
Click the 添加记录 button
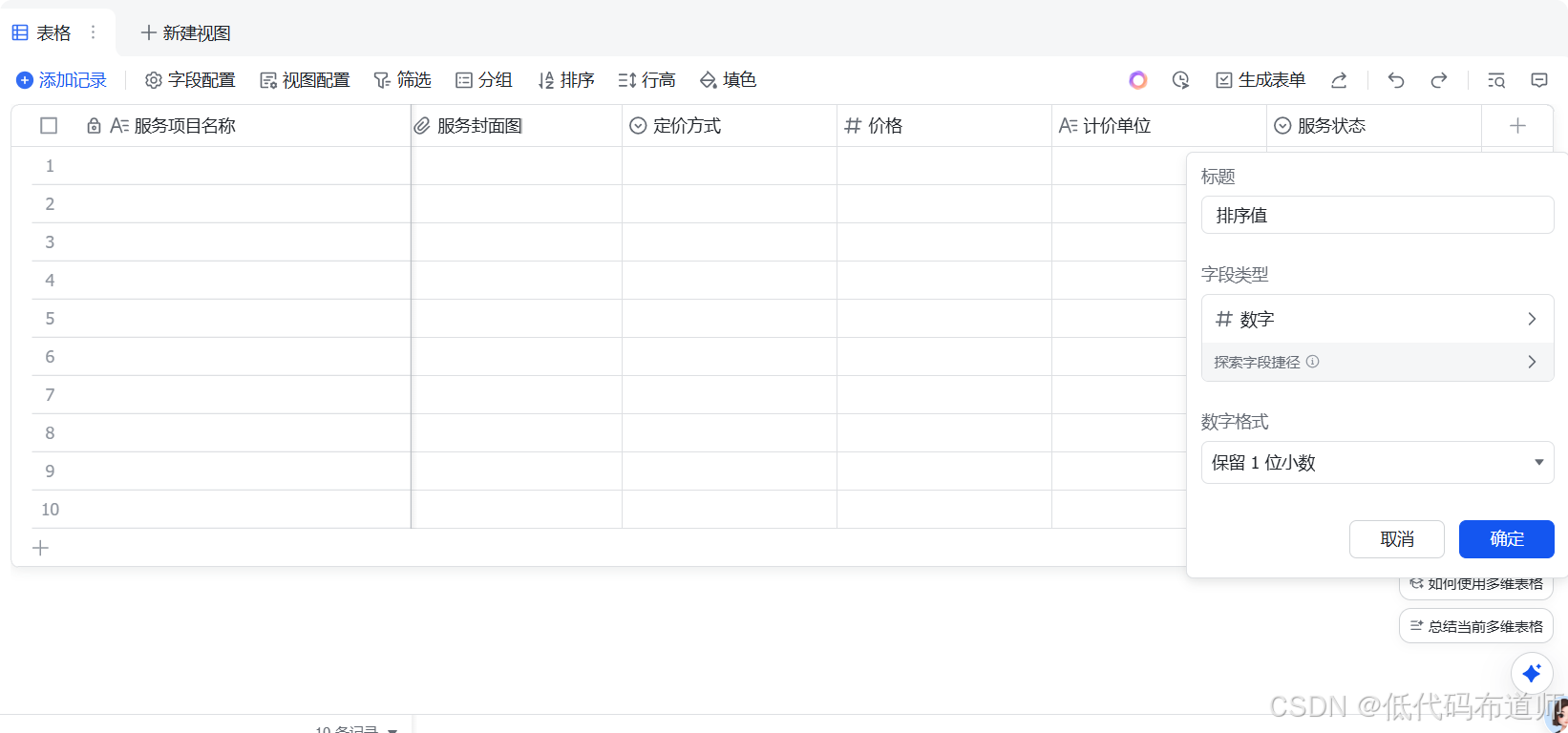(x=62, y=80)
